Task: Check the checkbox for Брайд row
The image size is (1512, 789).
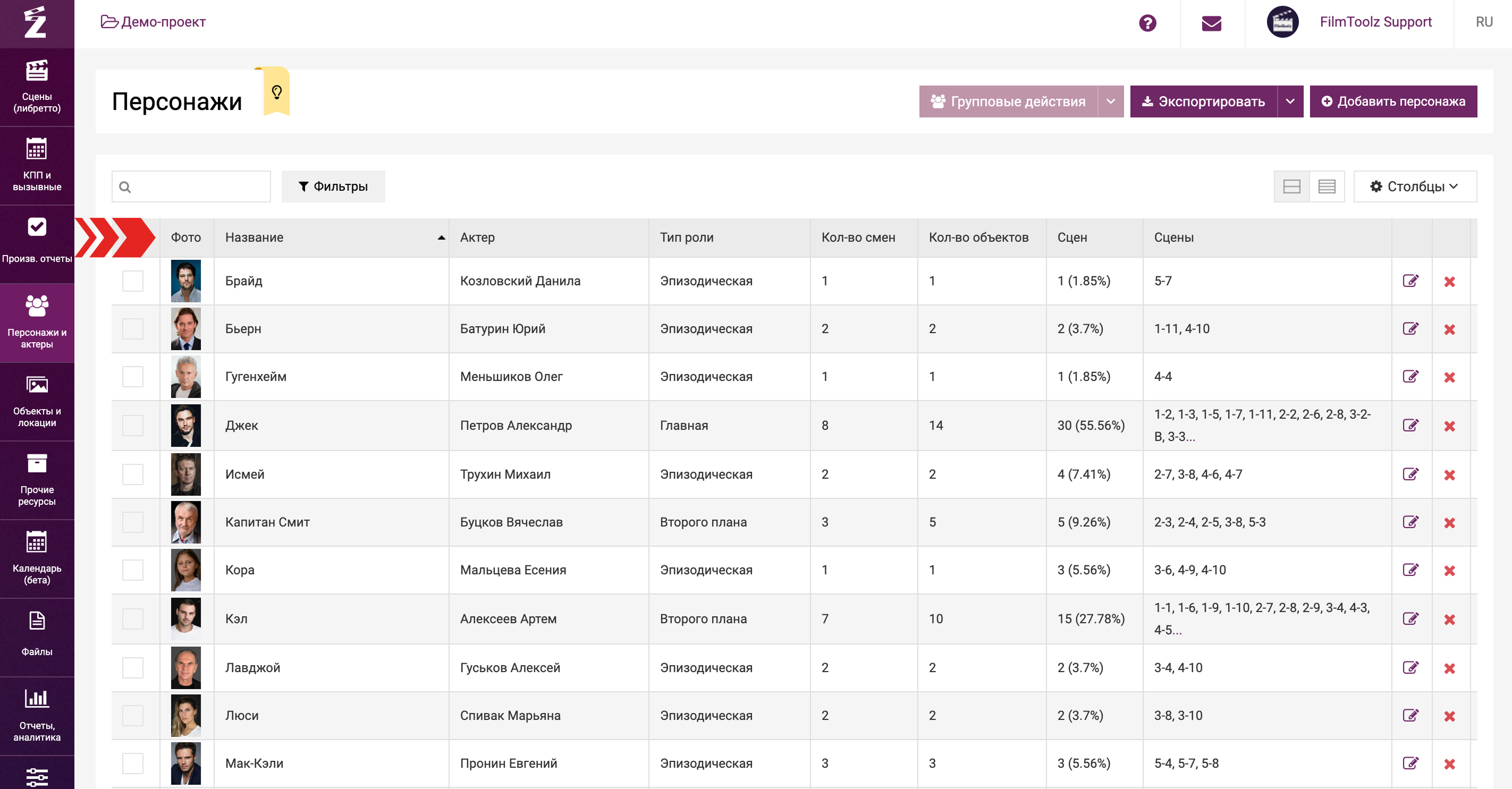Action: (133, 281)
